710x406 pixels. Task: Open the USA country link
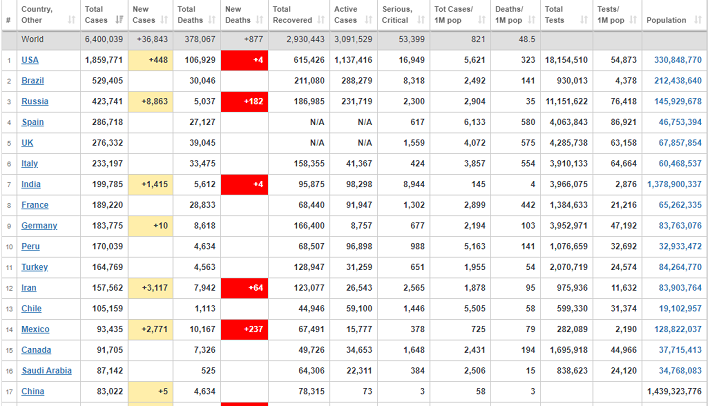coord(30,60)
